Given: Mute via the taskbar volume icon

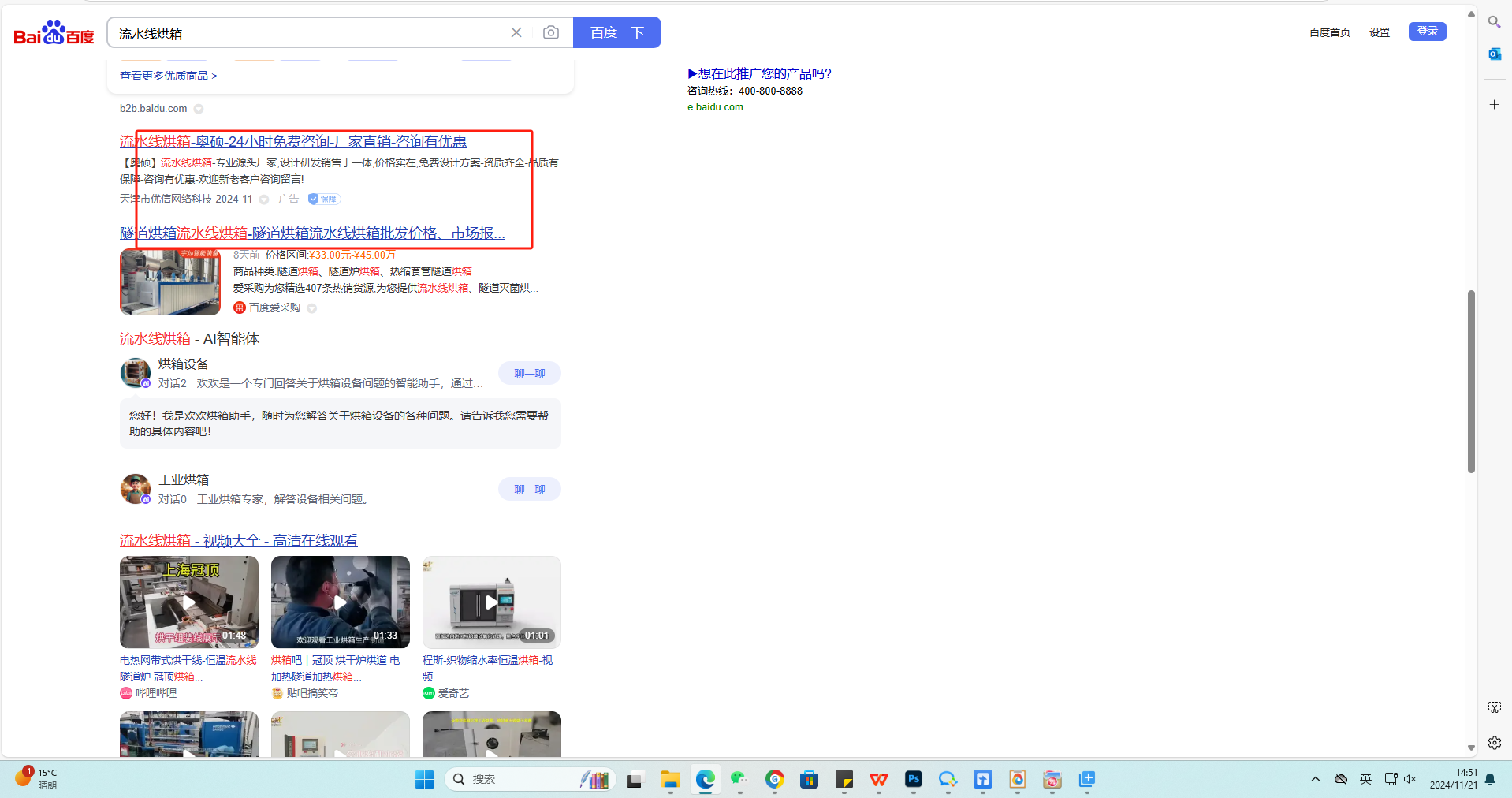Looking at the screenshot, I should pyautogui.click(x=1410, y=779).
